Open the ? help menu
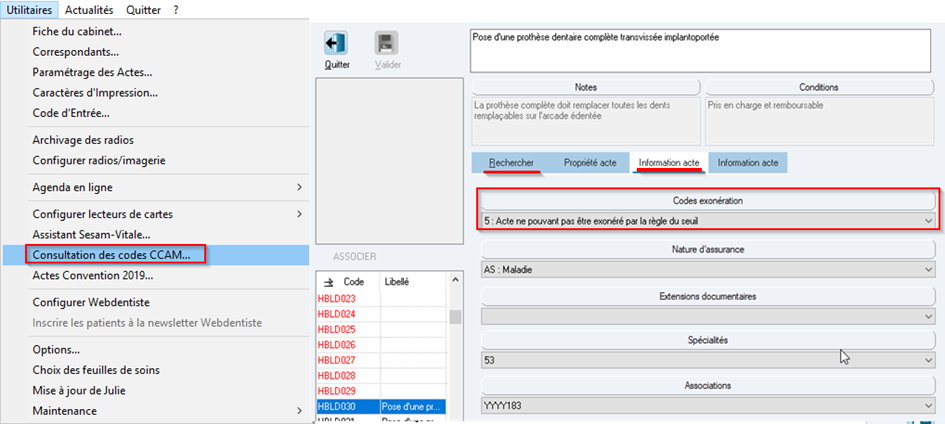This screenshot has height=424, width=945. pyautogui.click(x=175, y=10)
